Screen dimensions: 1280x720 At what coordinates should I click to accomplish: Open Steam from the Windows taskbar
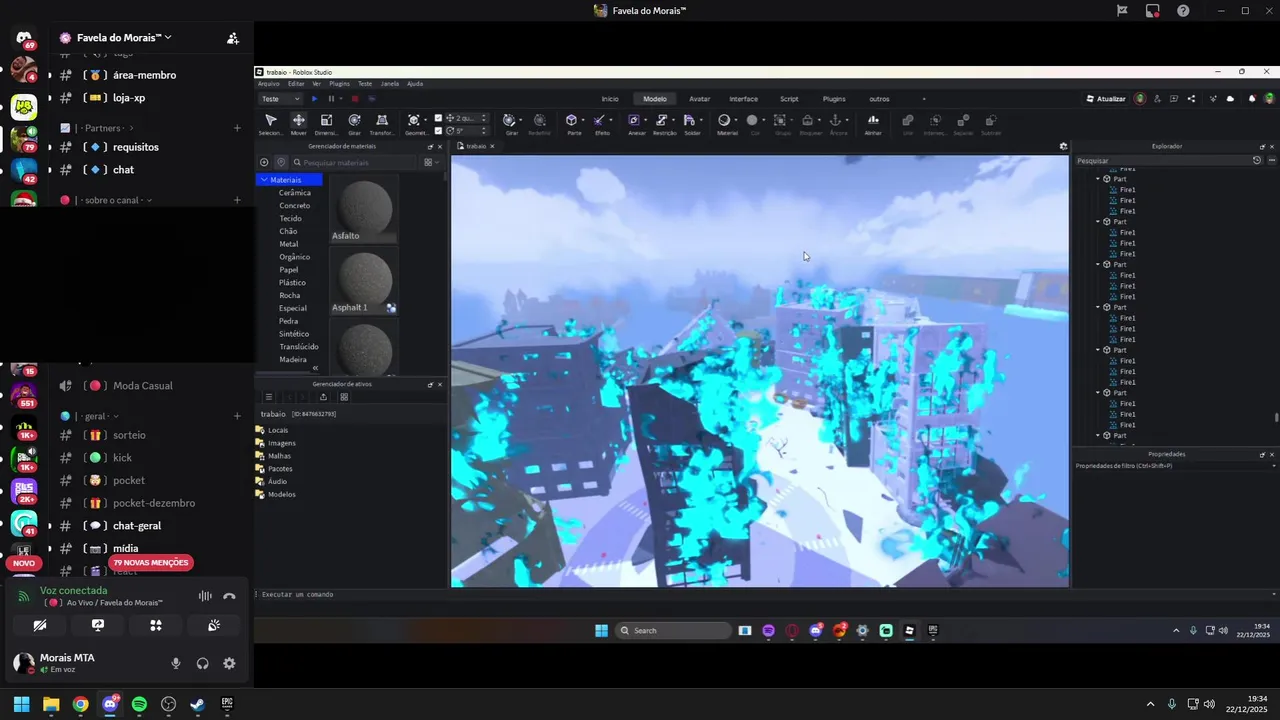point(198,704)
